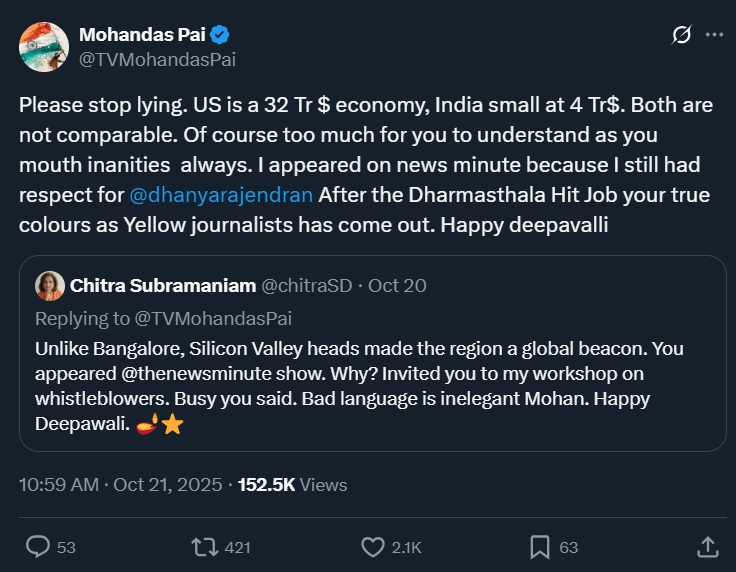The height and width of the screenshot is (572, 736).
Task: Click the 421 reposts count
Action: click(x=237, y=547)
